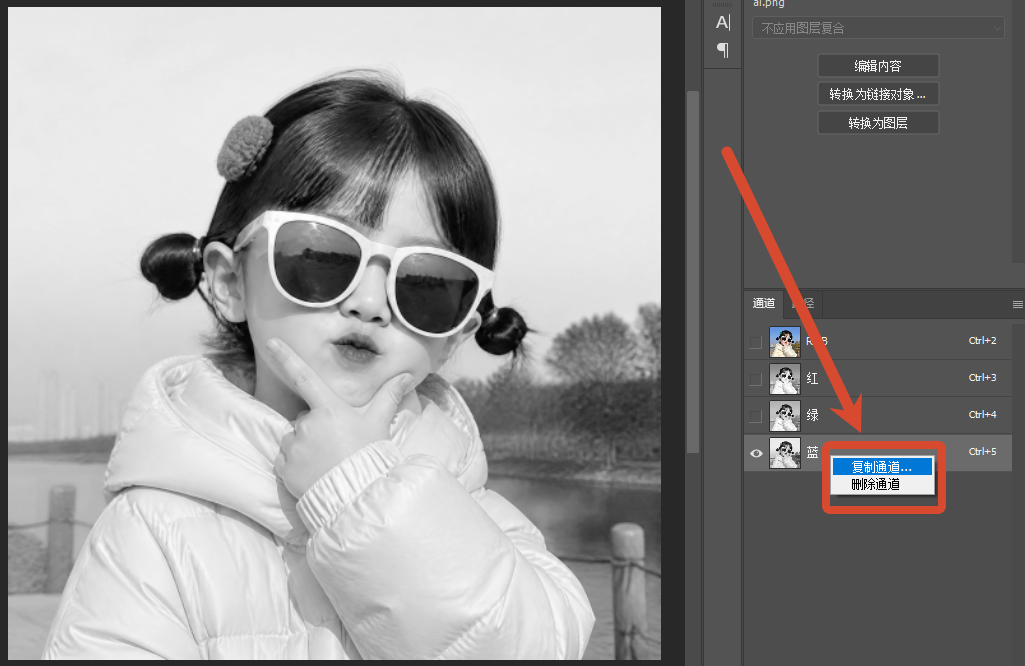Click the 绿 channel name
Screen dimensions: 1025x666
(x=813, y=415)
